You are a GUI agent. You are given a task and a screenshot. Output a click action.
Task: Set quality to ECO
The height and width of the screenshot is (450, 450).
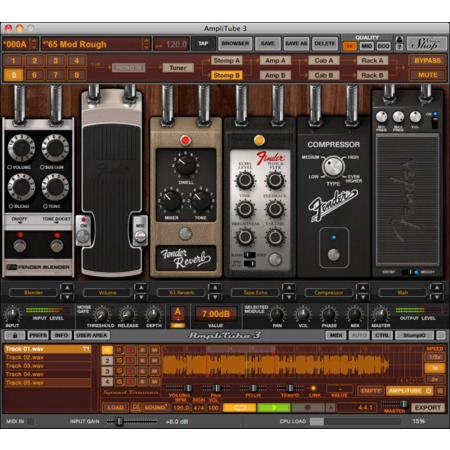click(383, 46)
